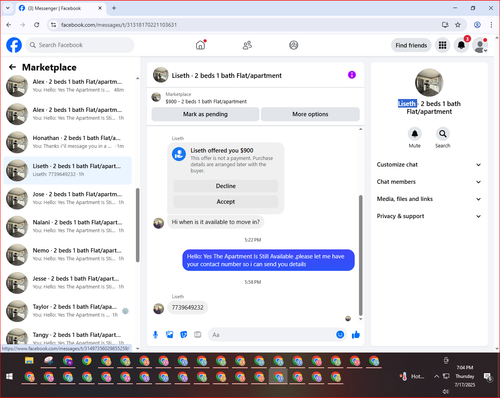Screen dimensions: 500x398
Task: Go back using Marketplace back arrow
Action: point(12,67)
